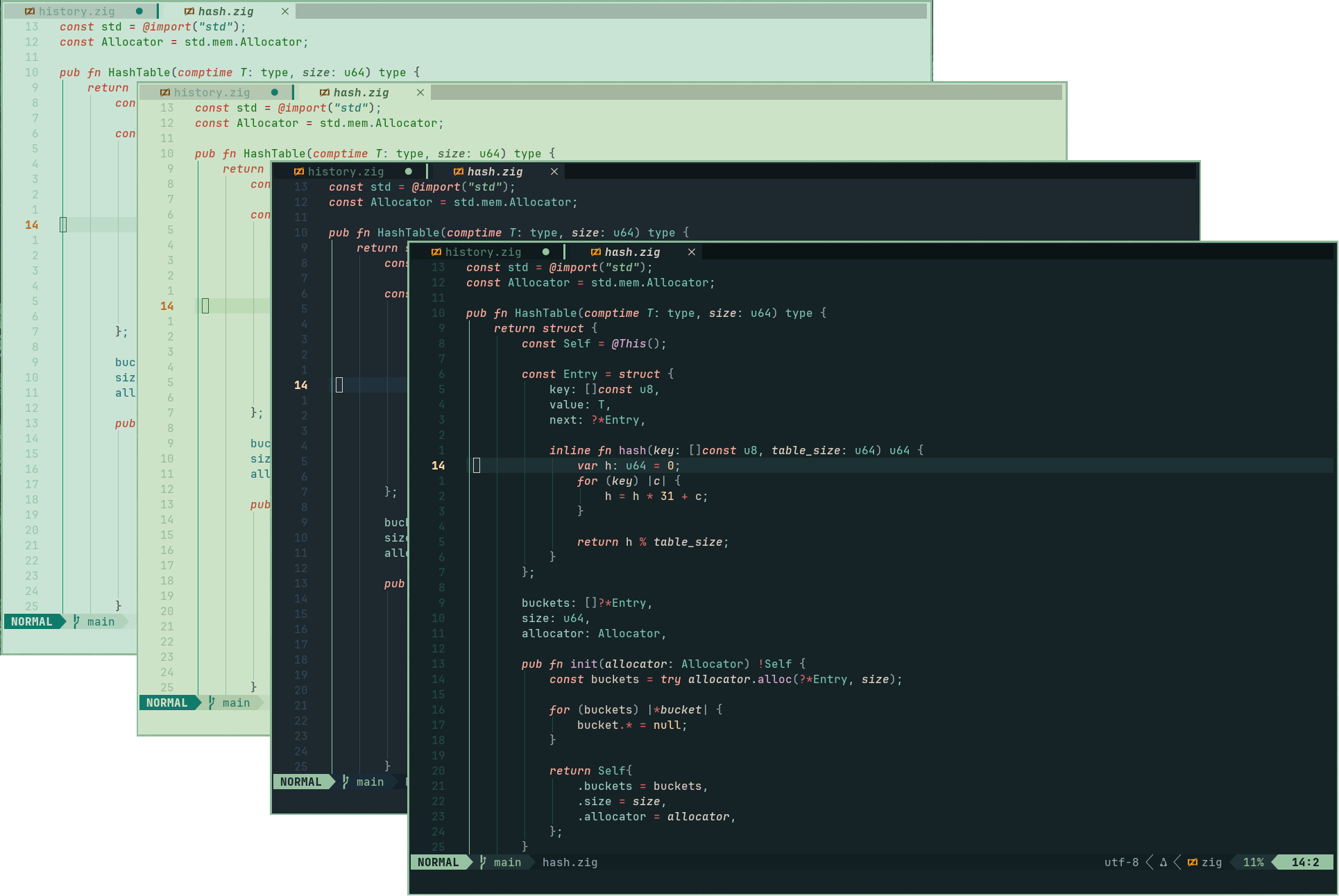1339x896 pixels.
Task: Click the 11% scroll position indicator
Action: [x=1254, y=862]
